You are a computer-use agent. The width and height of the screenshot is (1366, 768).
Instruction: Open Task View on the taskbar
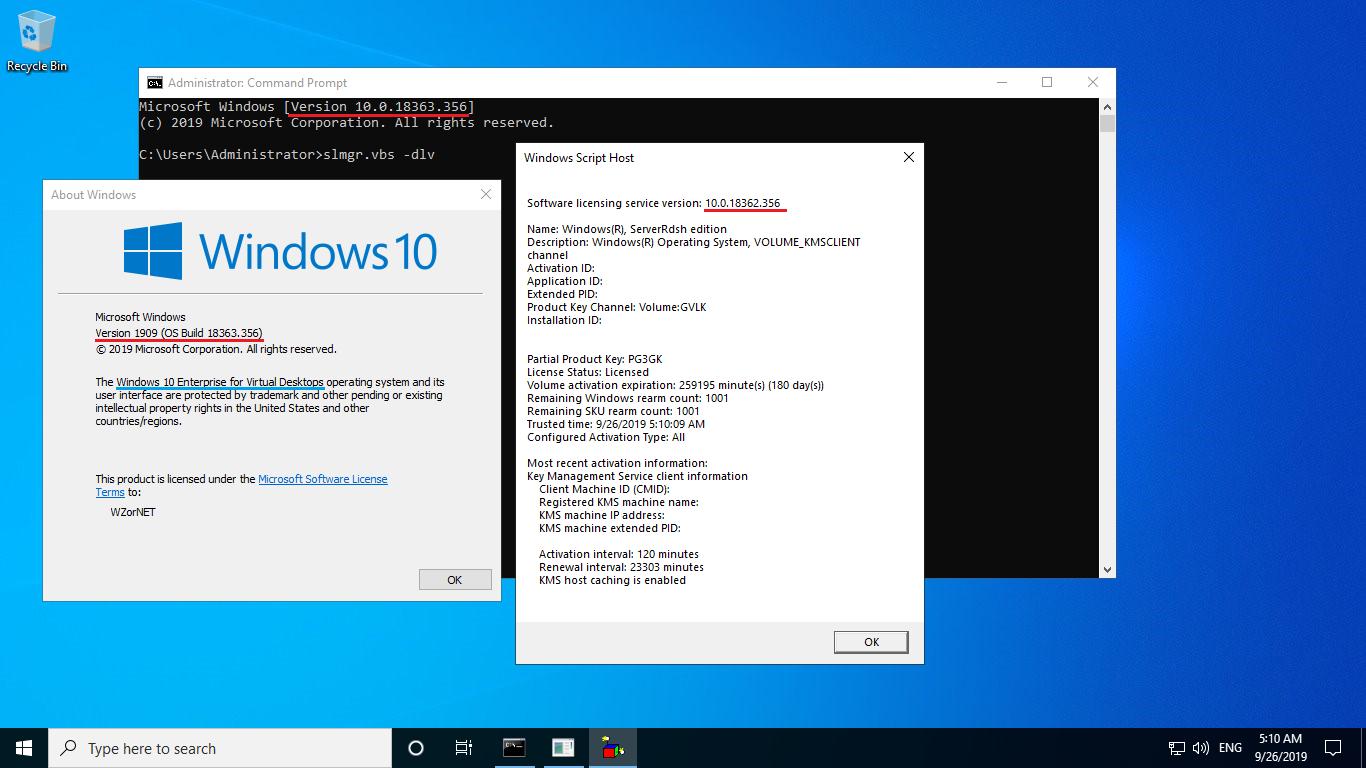(464, 748)
